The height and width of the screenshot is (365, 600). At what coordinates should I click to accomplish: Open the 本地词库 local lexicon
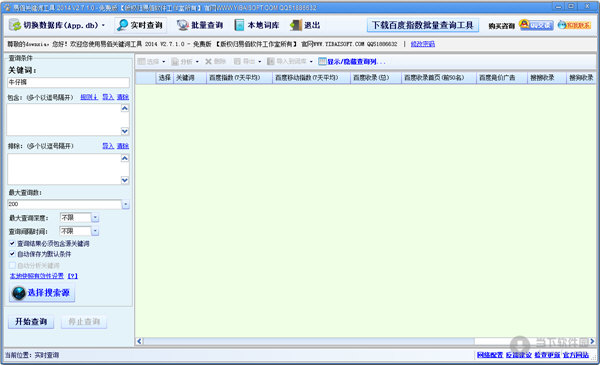click(x=256, y=25)
